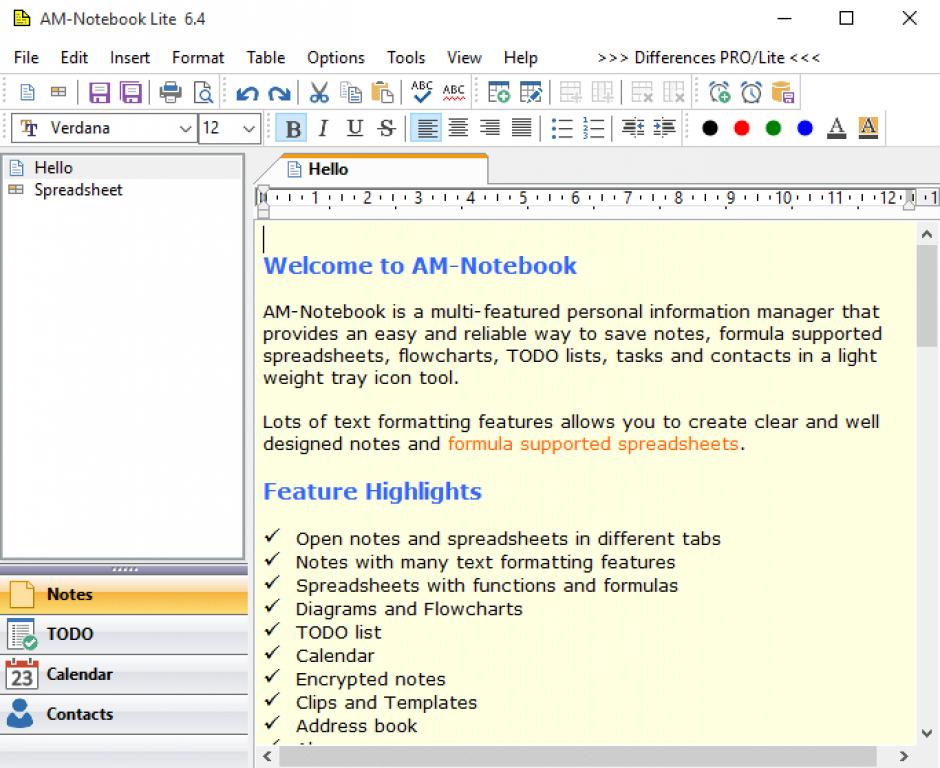This screenshot has height=768, width=940.
Task: Copy the selected text
Action: coord(351,92)
